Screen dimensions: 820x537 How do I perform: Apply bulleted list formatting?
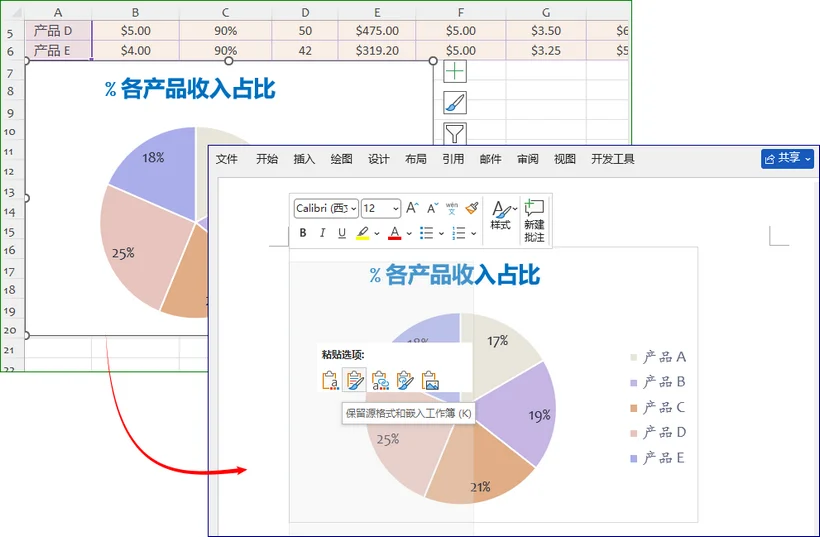tap(427, 233)
